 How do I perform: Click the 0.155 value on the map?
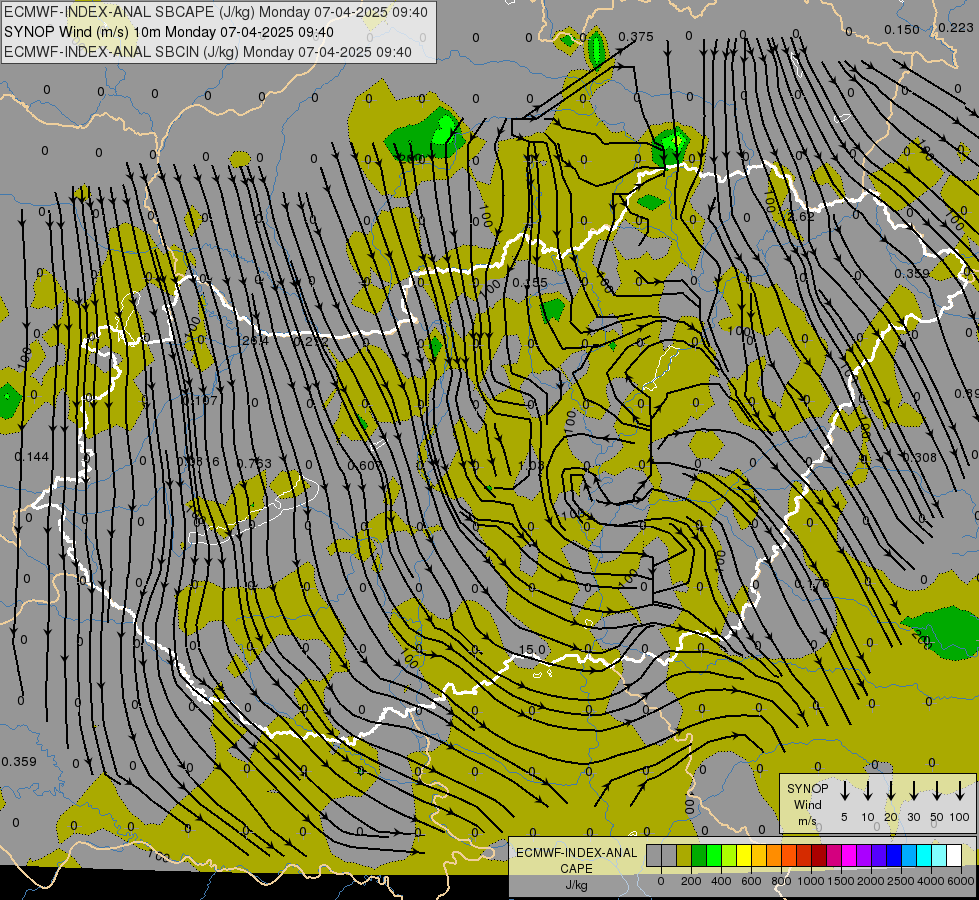[529, 283]
